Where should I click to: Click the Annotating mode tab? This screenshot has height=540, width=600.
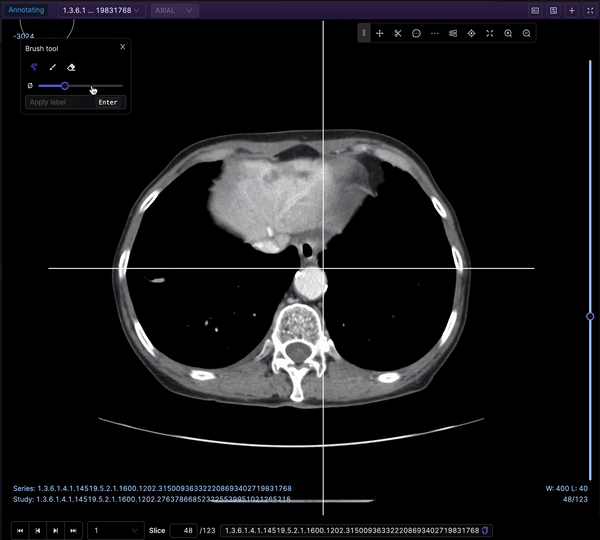tap(27, 10)
